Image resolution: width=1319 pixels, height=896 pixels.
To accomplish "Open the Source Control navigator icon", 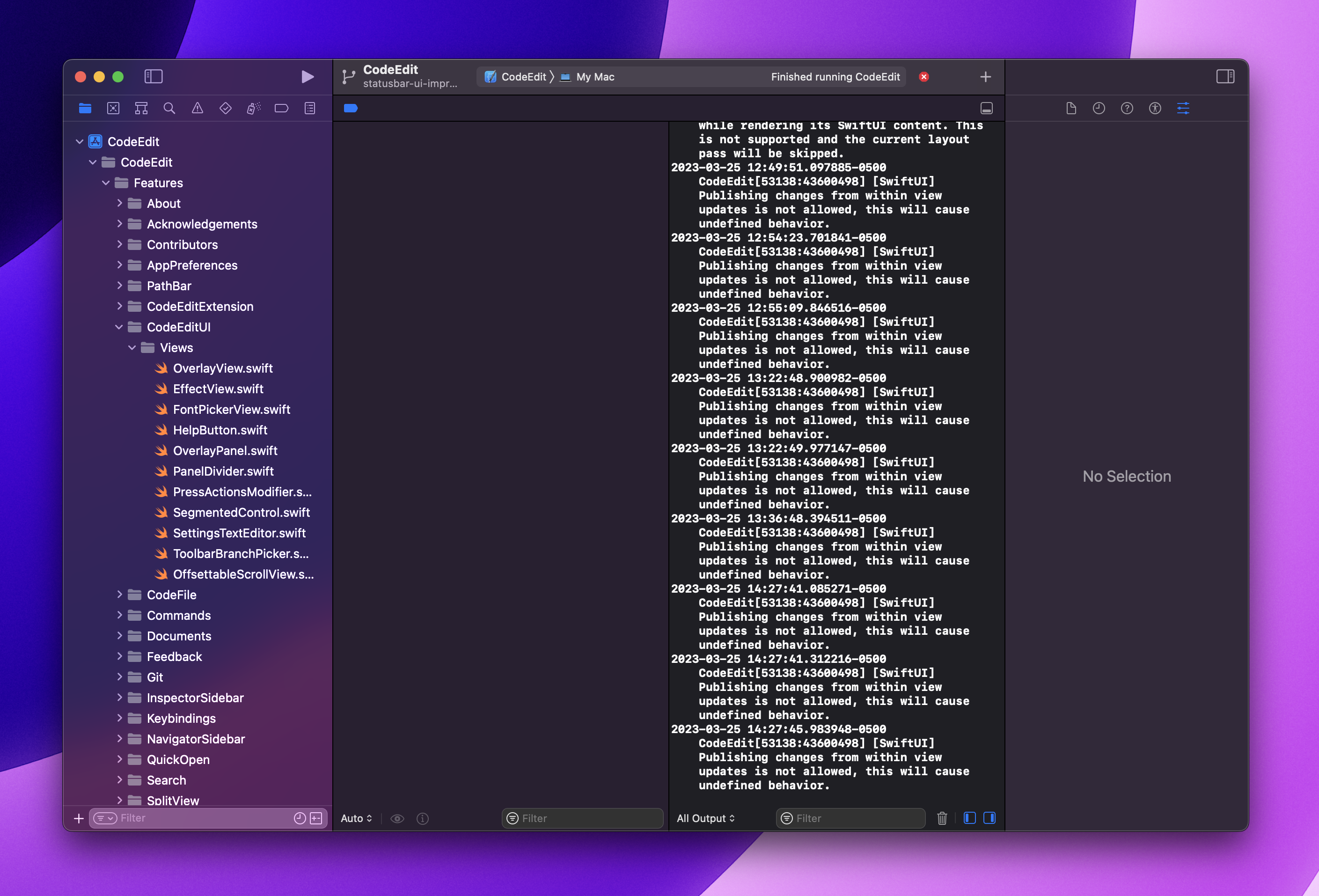I will 113,109.
